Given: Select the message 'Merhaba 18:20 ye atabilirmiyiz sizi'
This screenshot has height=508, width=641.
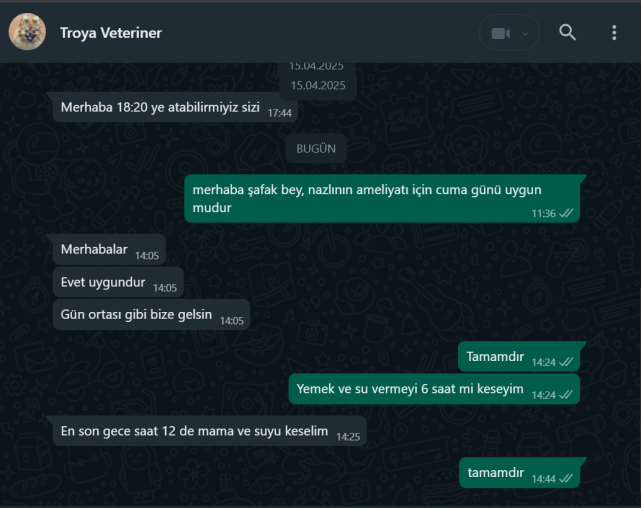Looking at the screenshot, I should [175, 107].
